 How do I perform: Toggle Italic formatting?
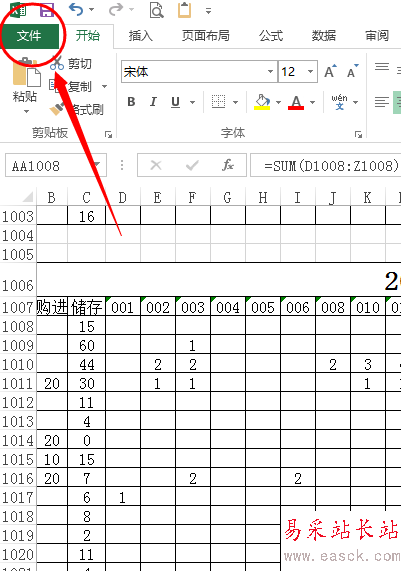(x=153, y=102)
